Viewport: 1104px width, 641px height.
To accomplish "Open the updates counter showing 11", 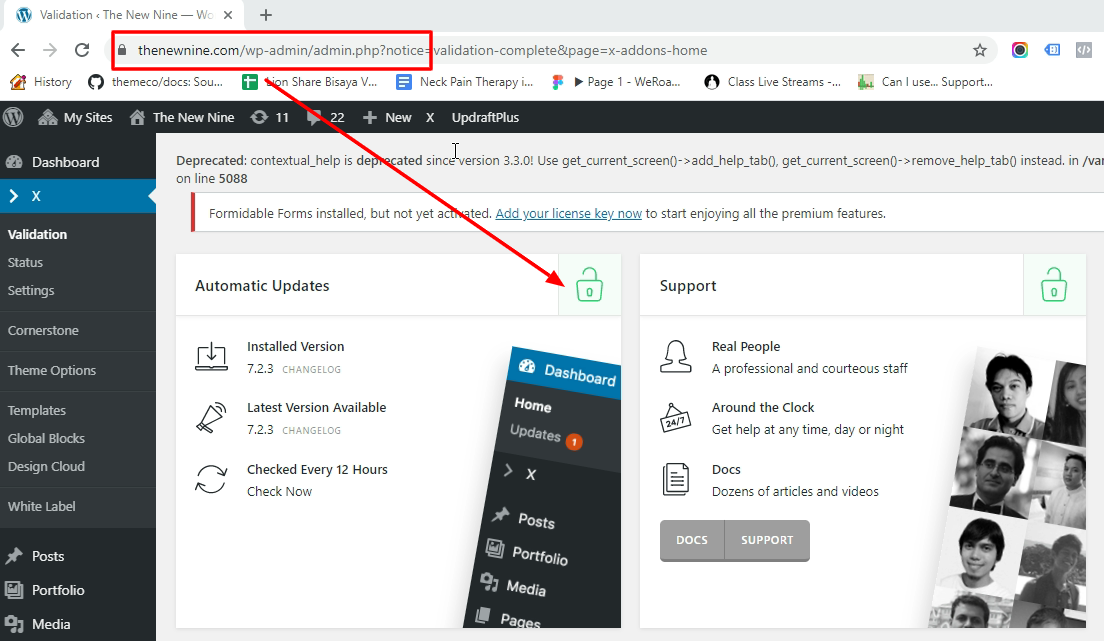I will (x=270, y=117).
